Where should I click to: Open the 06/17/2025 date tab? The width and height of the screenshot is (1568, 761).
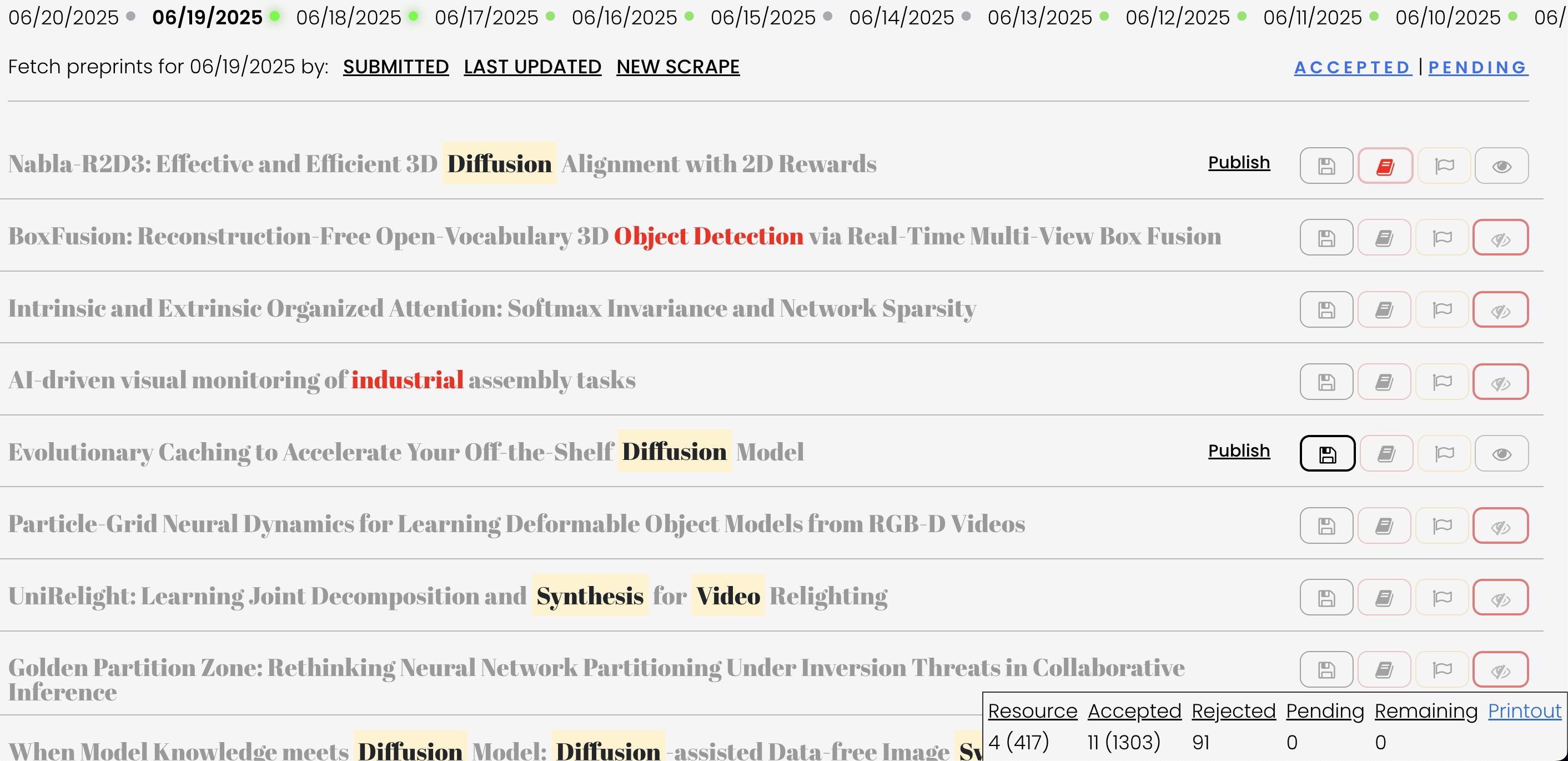coord(486,17)
